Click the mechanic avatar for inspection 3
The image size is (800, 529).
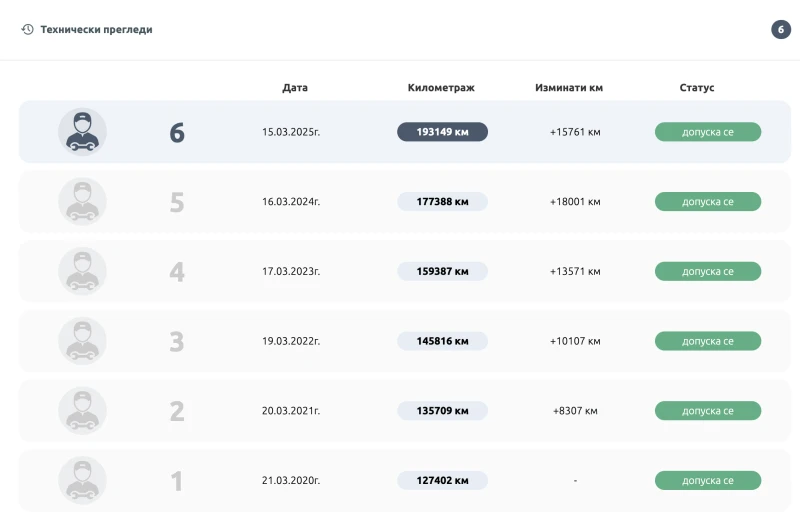82,341
